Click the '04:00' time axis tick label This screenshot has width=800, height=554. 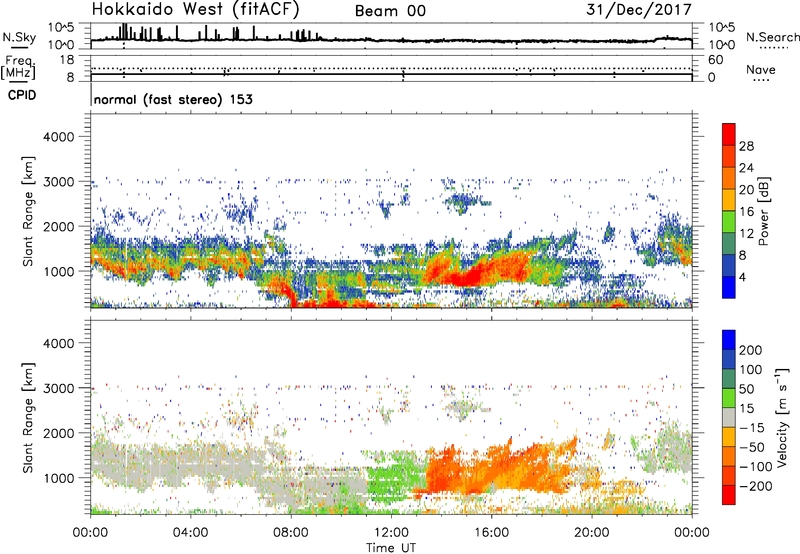pos(190,533)
